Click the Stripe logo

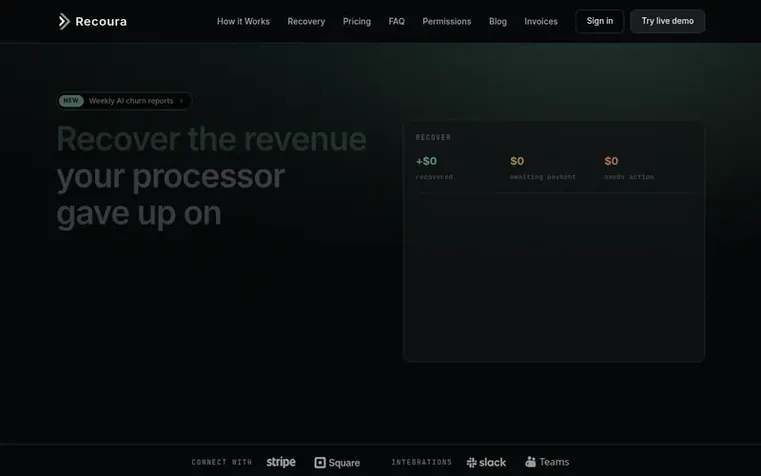click(281, 462)
